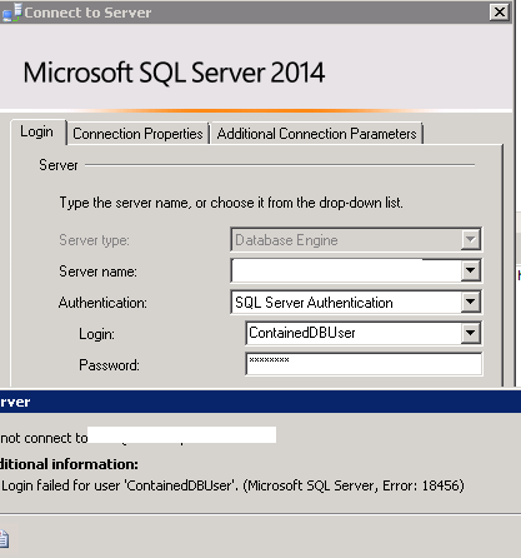Click the 'Connect to Server' title text
Viewport: 521px width, 558px height.
click(x=88, y=13)
